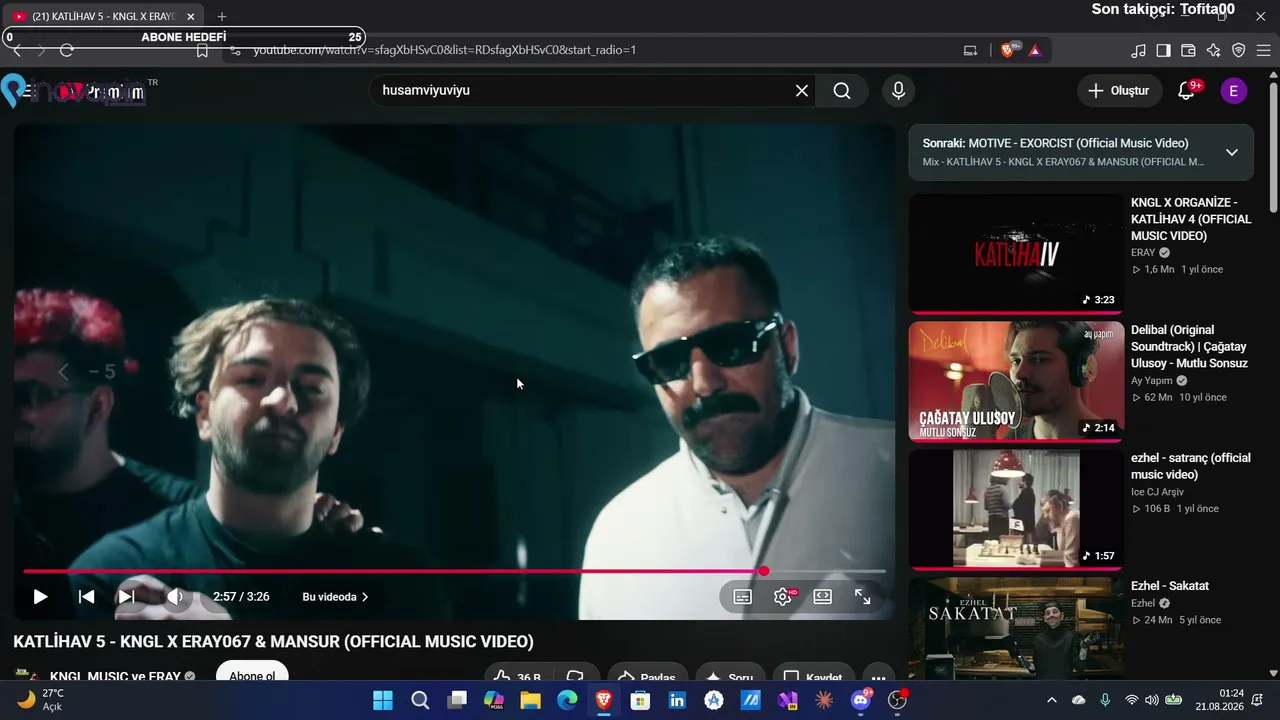Open the system tray microphone icon

pyautogui.click(x=1105, y=700)
